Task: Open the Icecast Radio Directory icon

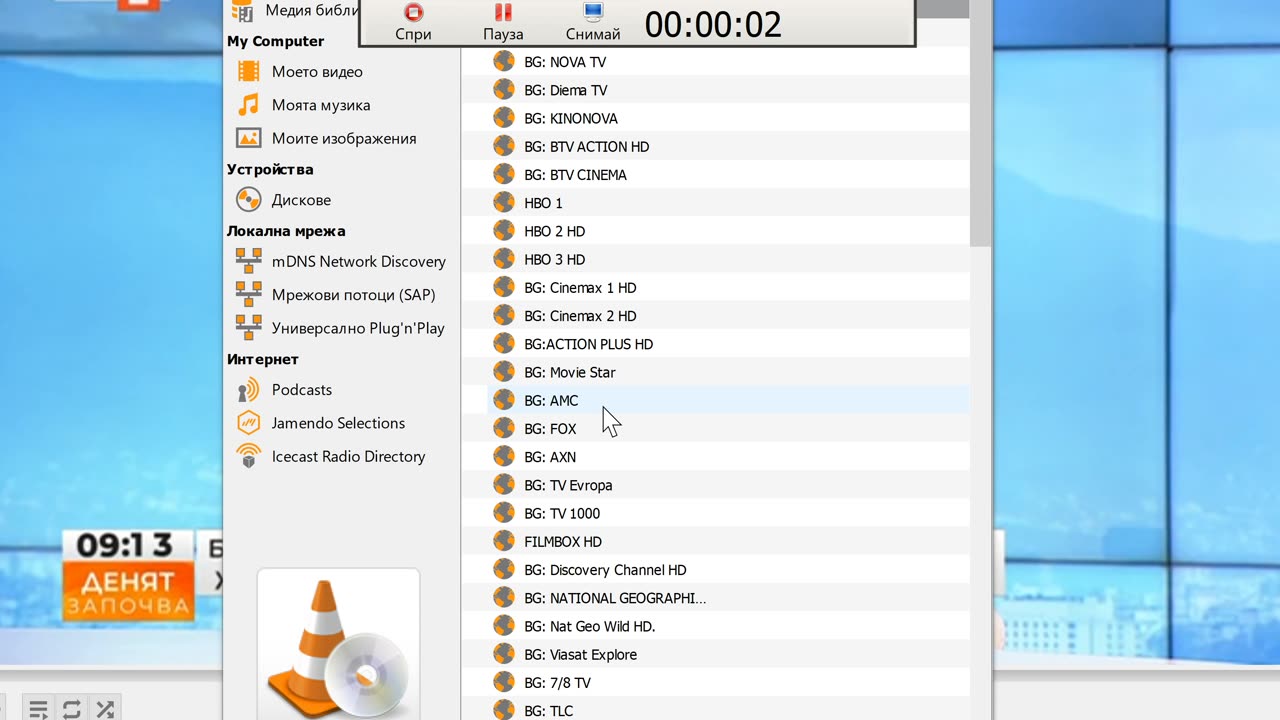Action: (x=248, y=456)
